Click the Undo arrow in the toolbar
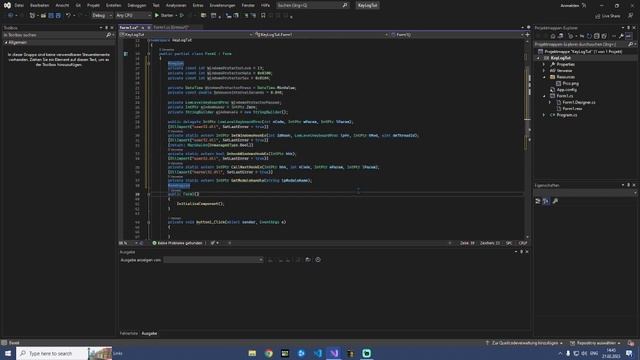 (68, 16)
